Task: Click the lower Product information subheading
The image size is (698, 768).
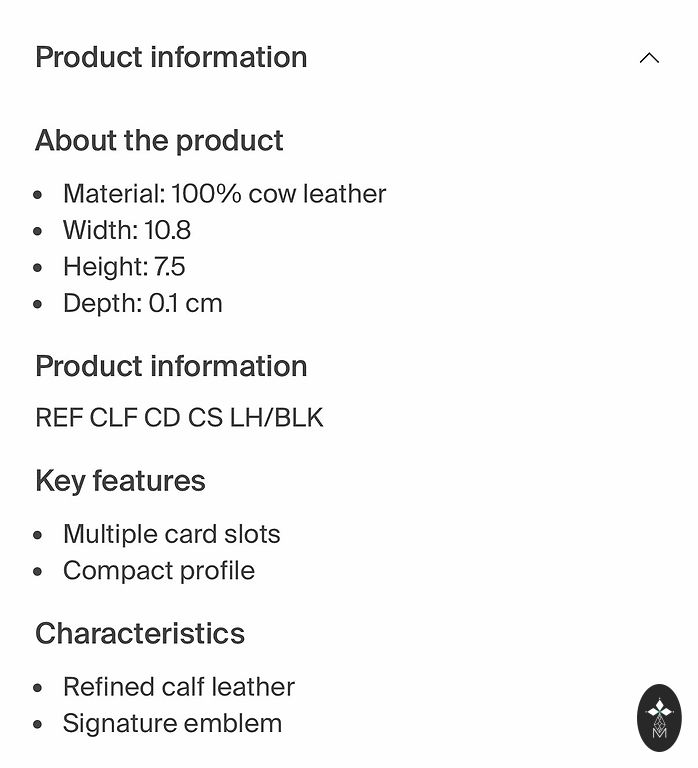Action: pyautogui.click(x=171, y=366)
